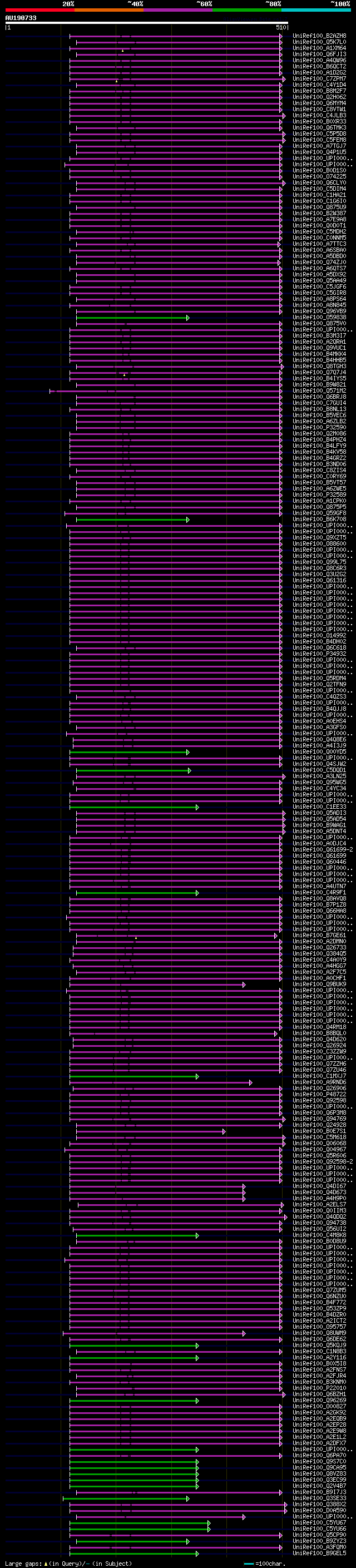
Task: Open UniRef100_A2EQB9 hit
Action: click(x=319, y=1418)
